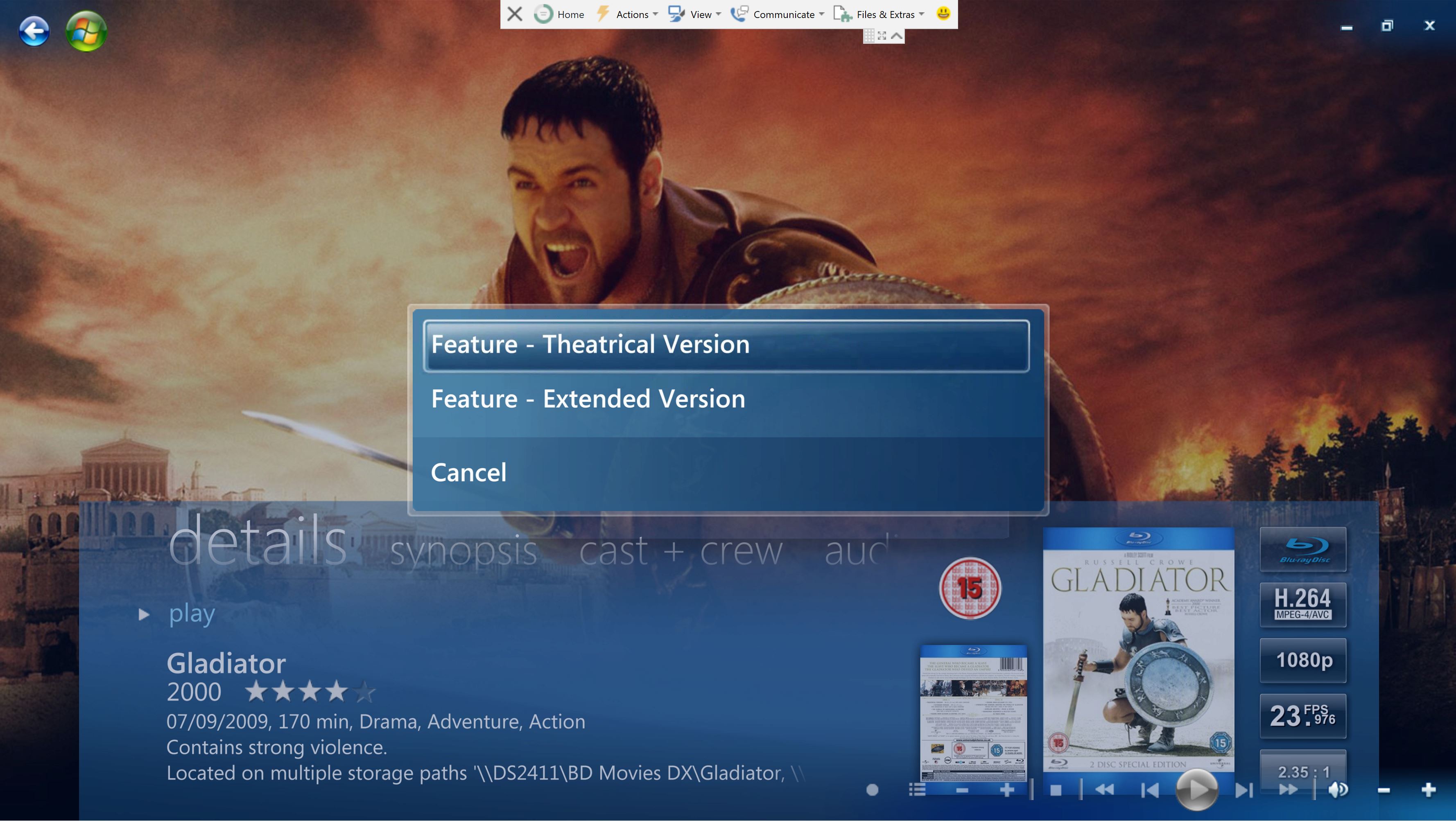Image resolution: width=1456 pixels, height=821 pixels.
Task: Restore down the Media Center window
Action: [x=1387, y=26]
